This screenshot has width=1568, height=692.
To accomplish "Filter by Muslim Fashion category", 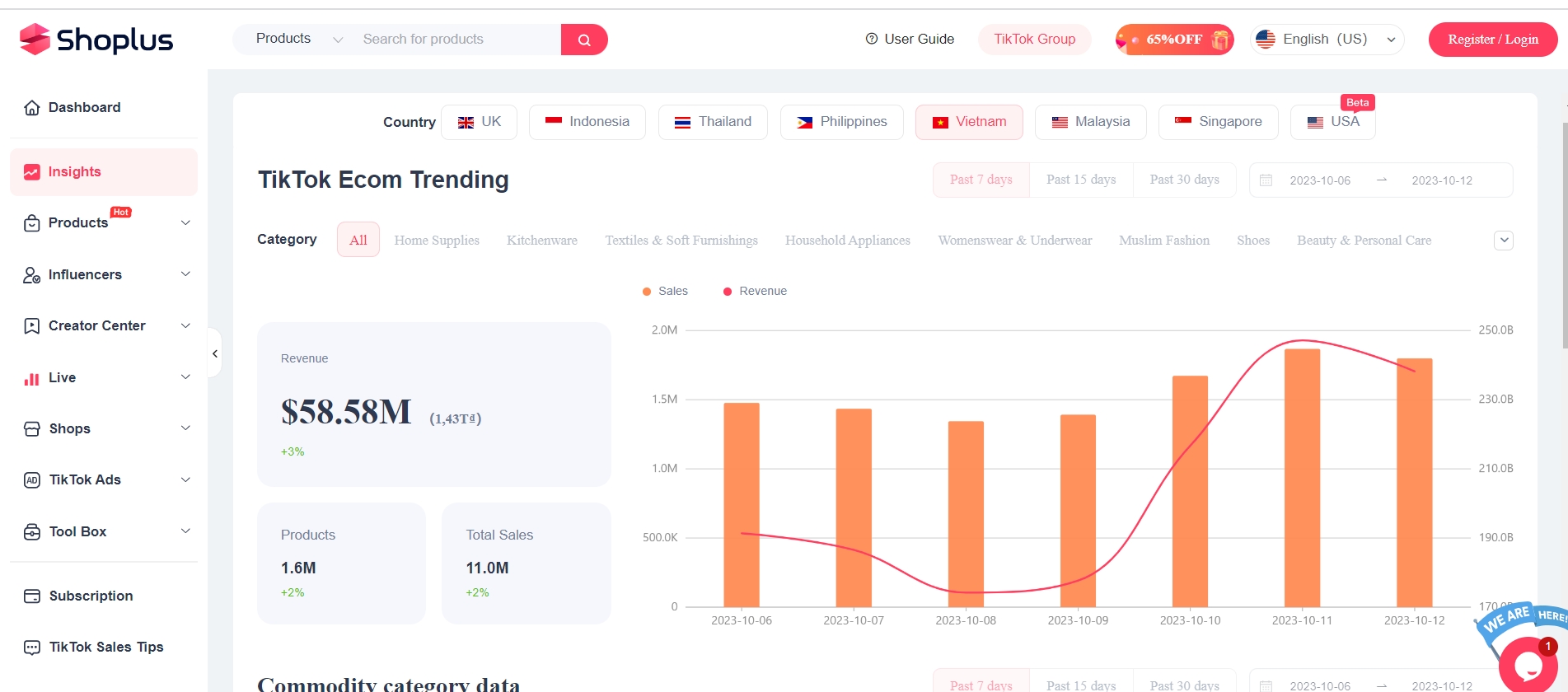I will [x=1164, y=240].
